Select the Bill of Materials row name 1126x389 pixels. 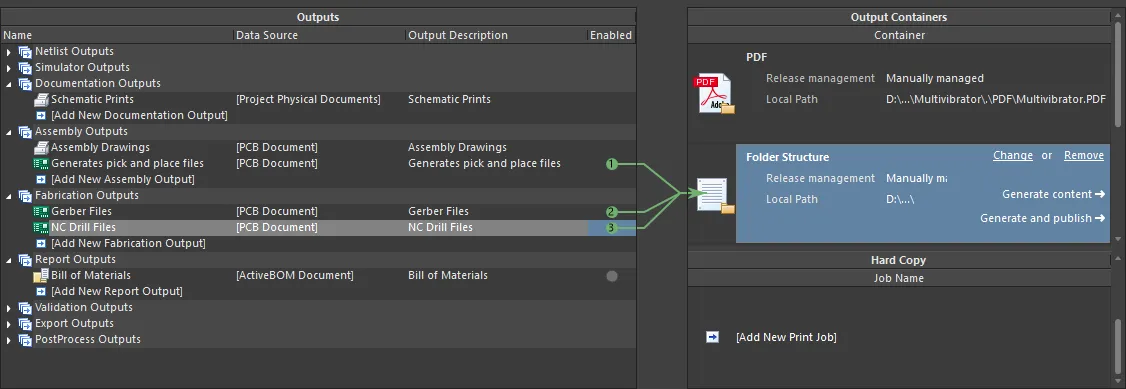point(90,275)
